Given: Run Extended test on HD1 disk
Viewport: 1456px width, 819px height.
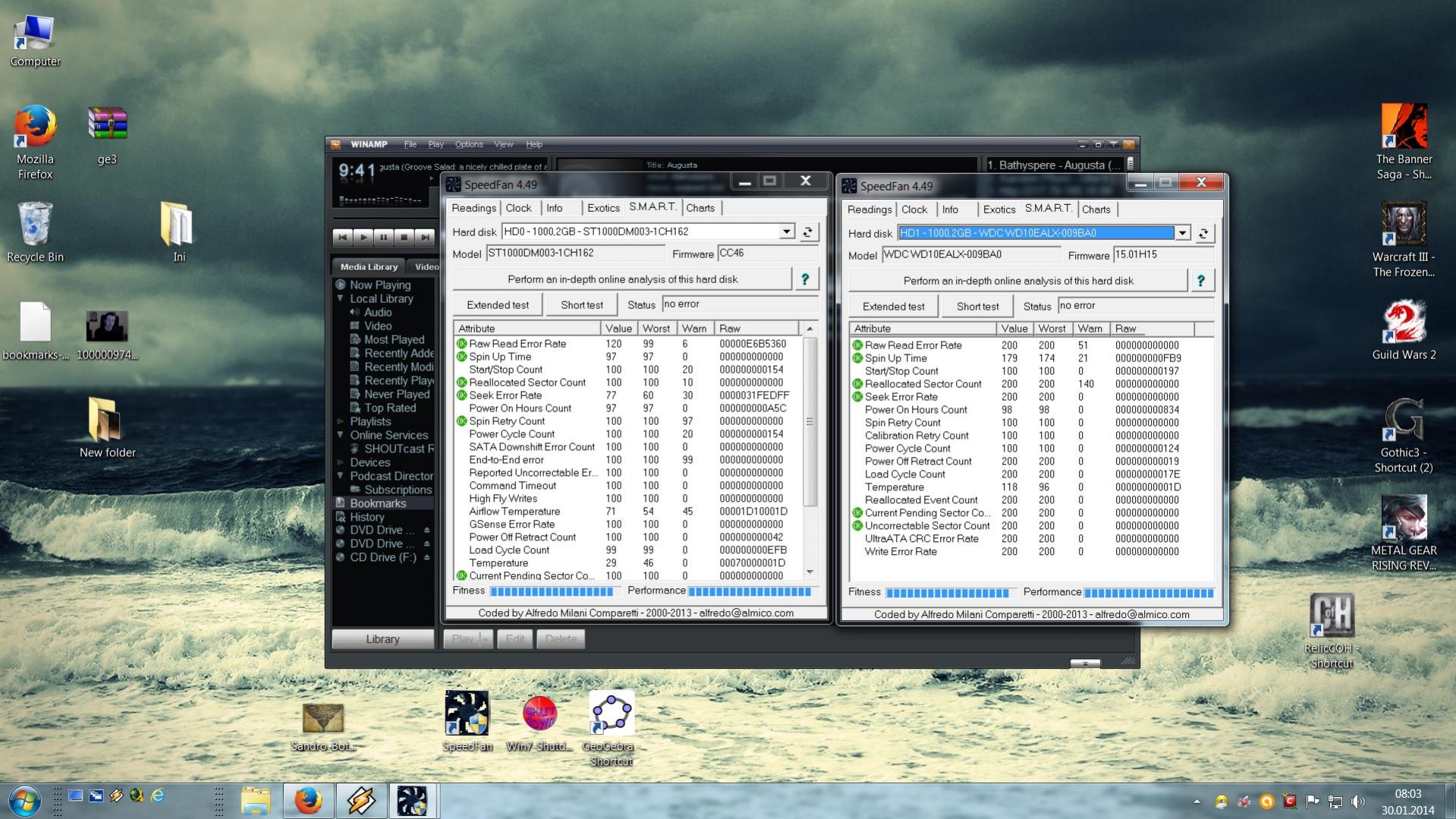Looking at the screenshot, I should 893,307.
